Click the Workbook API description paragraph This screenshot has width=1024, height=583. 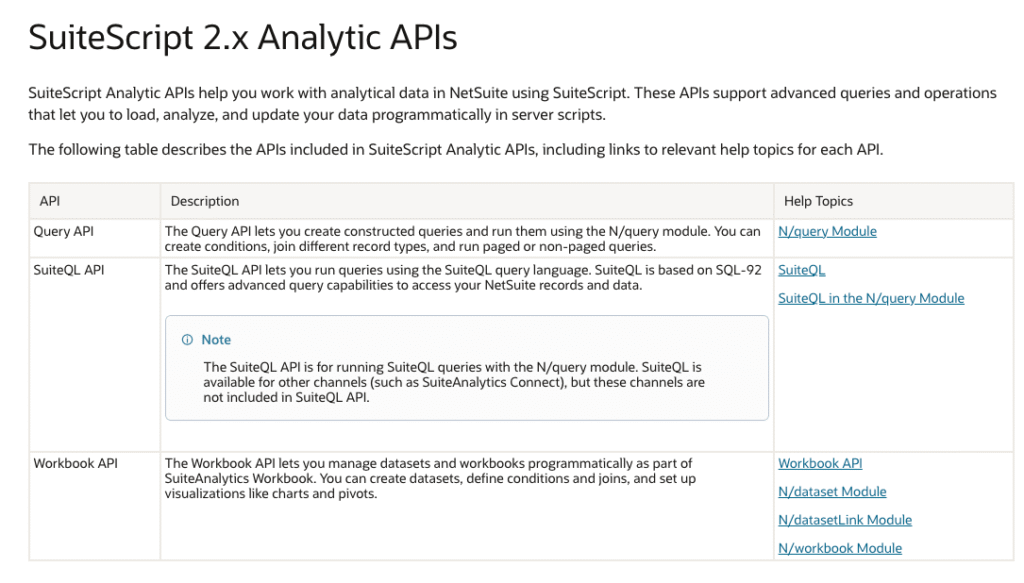pos(430,479)
